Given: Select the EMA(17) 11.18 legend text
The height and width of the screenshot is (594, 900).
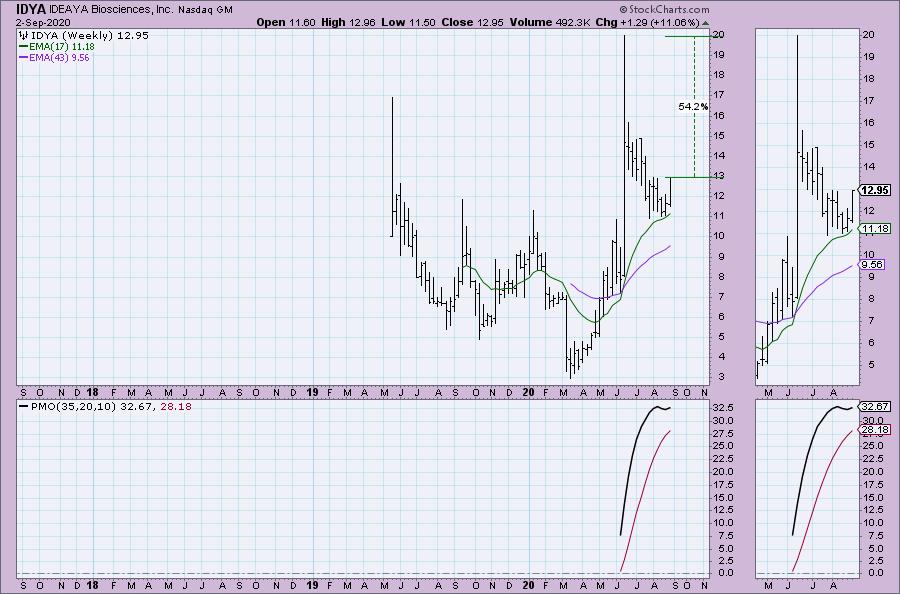Looking at the screenshot, I should [x=62, y=46].
